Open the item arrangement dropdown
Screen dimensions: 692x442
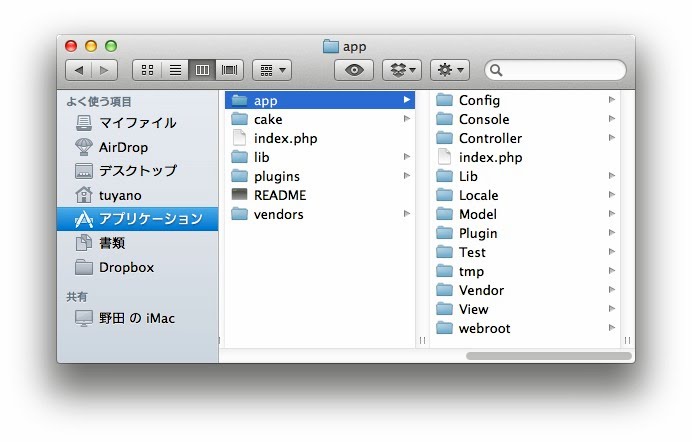(x=272, y=70)
